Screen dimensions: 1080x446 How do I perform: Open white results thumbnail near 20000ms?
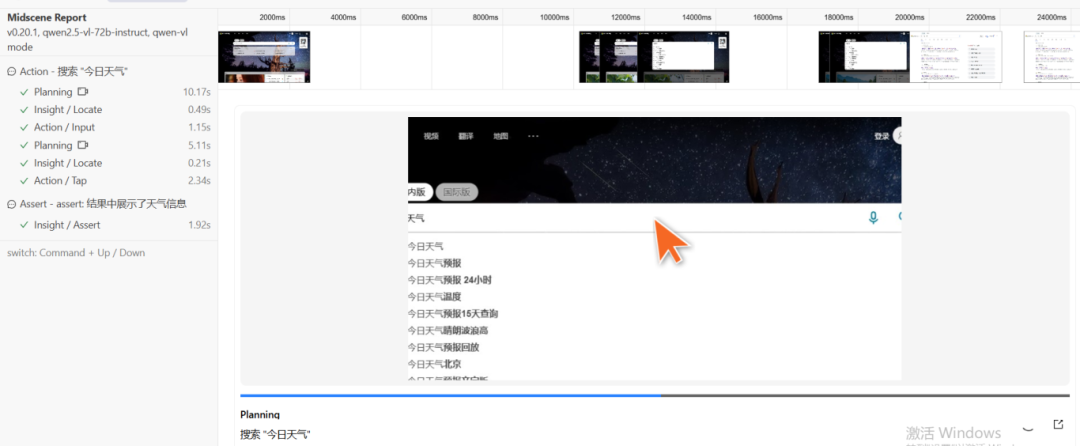coord(956,56)
